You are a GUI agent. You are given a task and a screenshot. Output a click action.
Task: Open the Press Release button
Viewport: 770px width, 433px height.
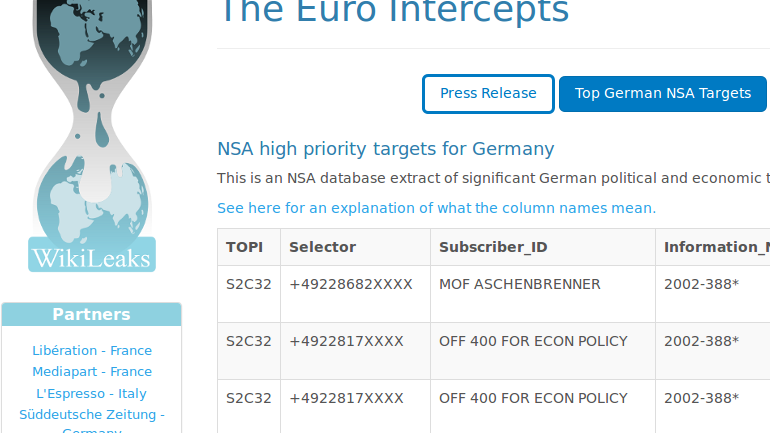pyautogui.click(x=488, y=94)
